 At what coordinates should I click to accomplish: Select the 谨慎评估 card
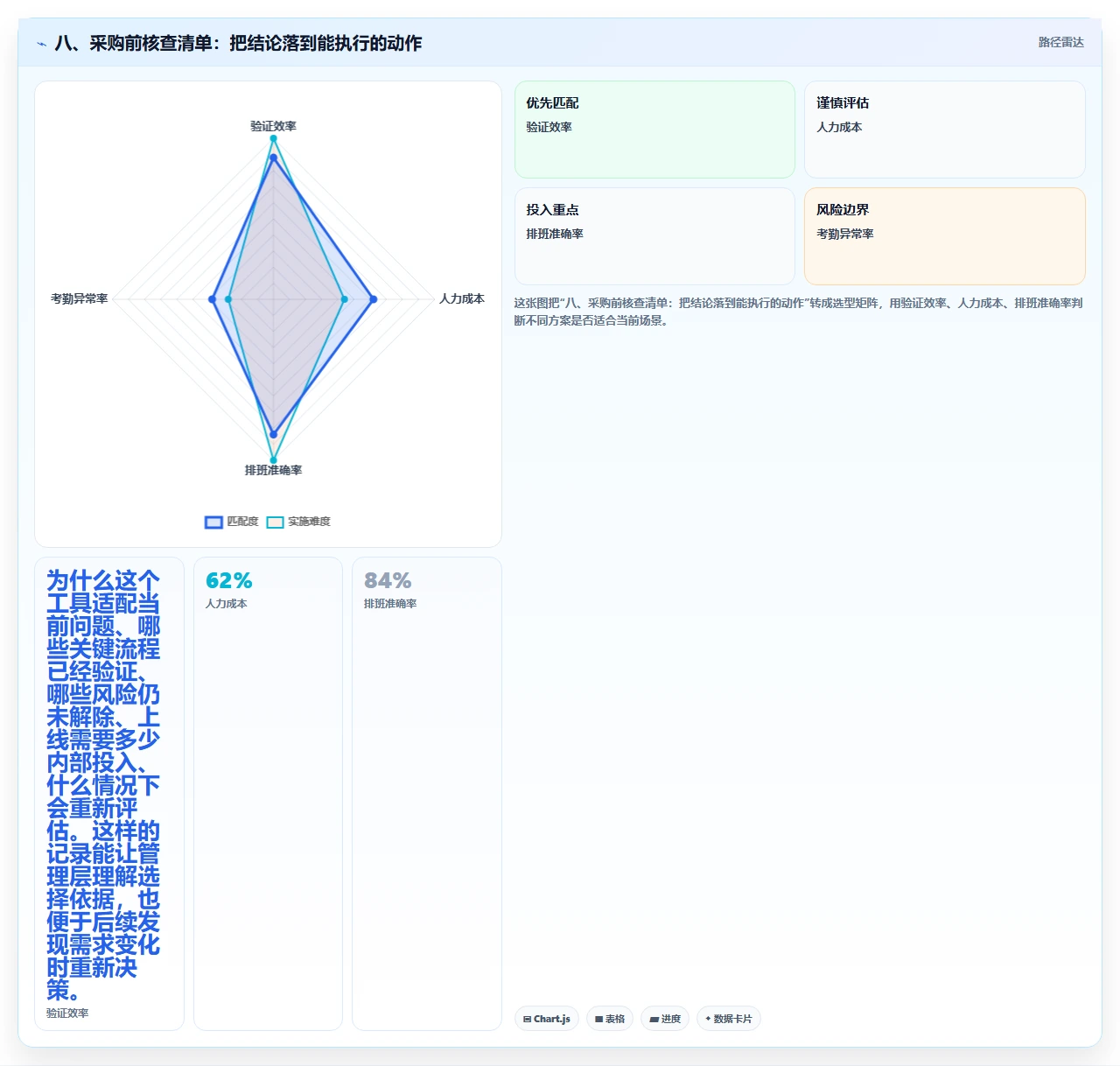pos(945,130)
